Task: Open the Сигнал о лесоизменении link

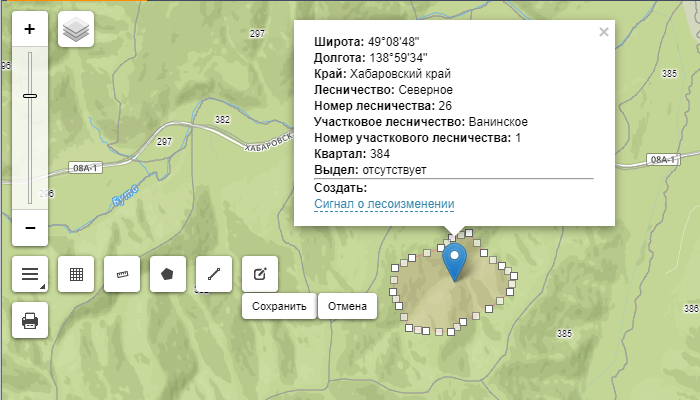Action: tap(384, 204)
